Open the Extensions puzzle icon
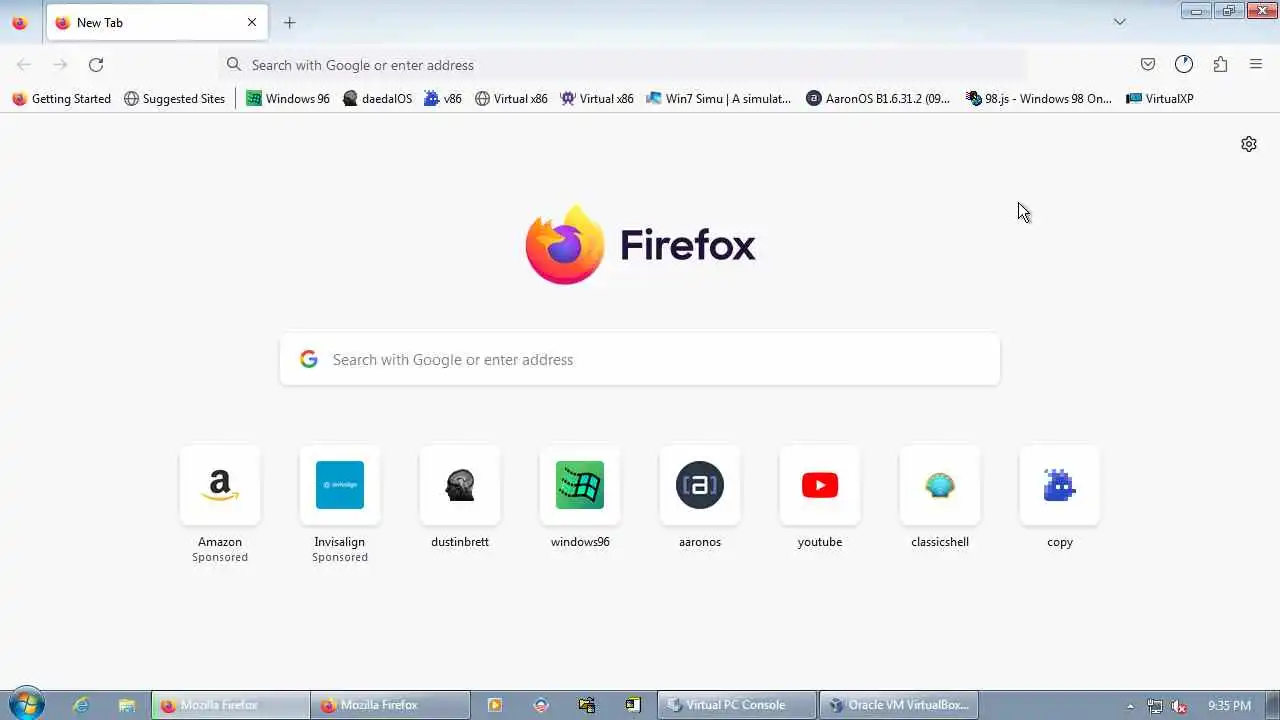Screen dimensions: 1280x720 [1220, 64]
